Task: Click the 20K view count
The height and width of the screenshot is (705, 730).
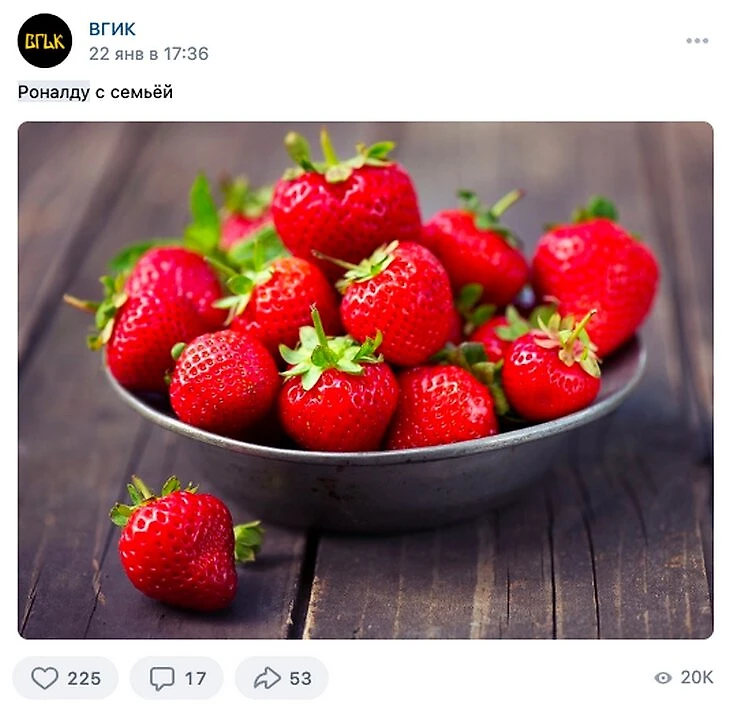Action: point(696,677)
